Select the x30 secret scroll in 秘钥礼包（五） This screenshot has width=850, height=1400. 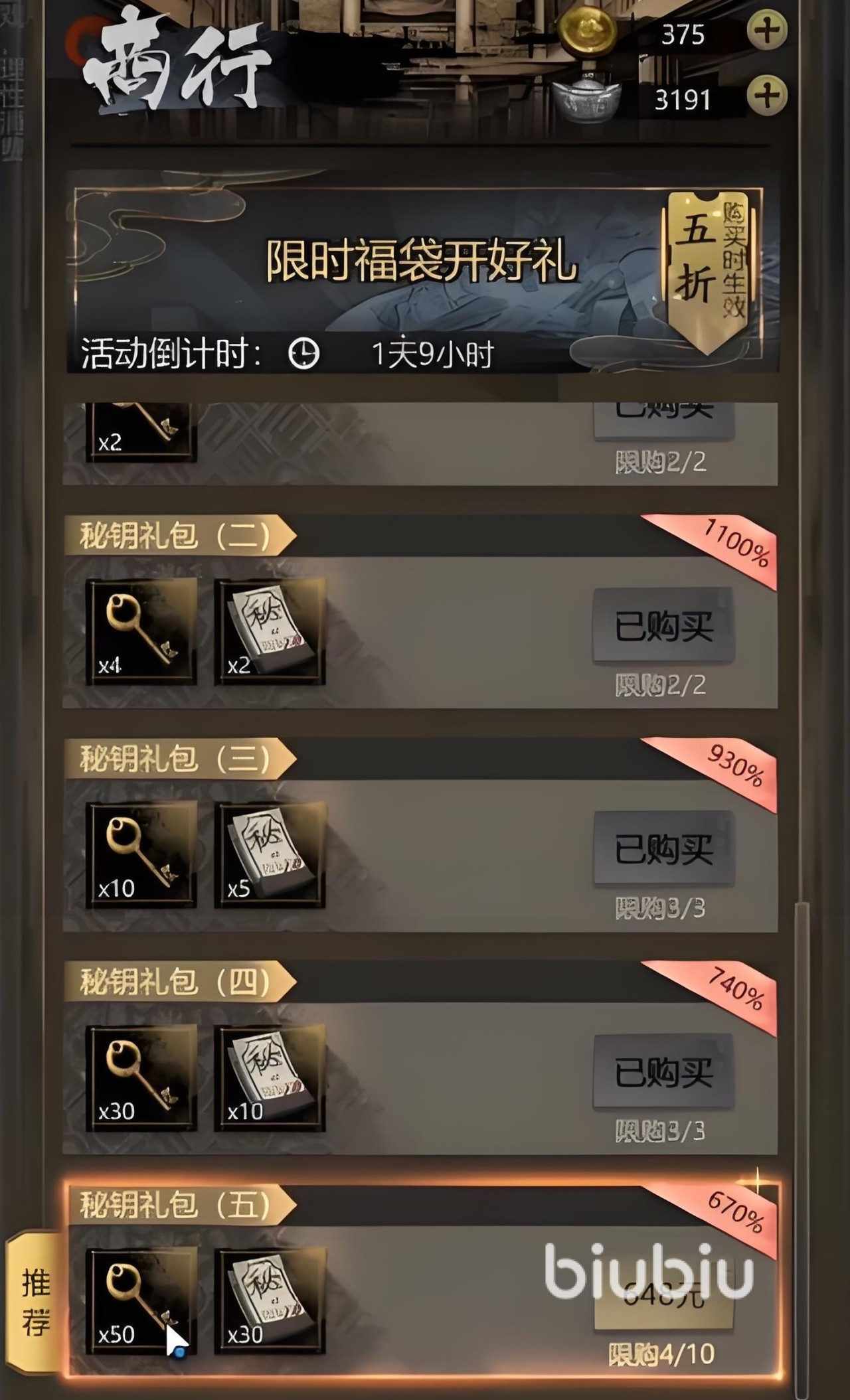click(270, 1301)
